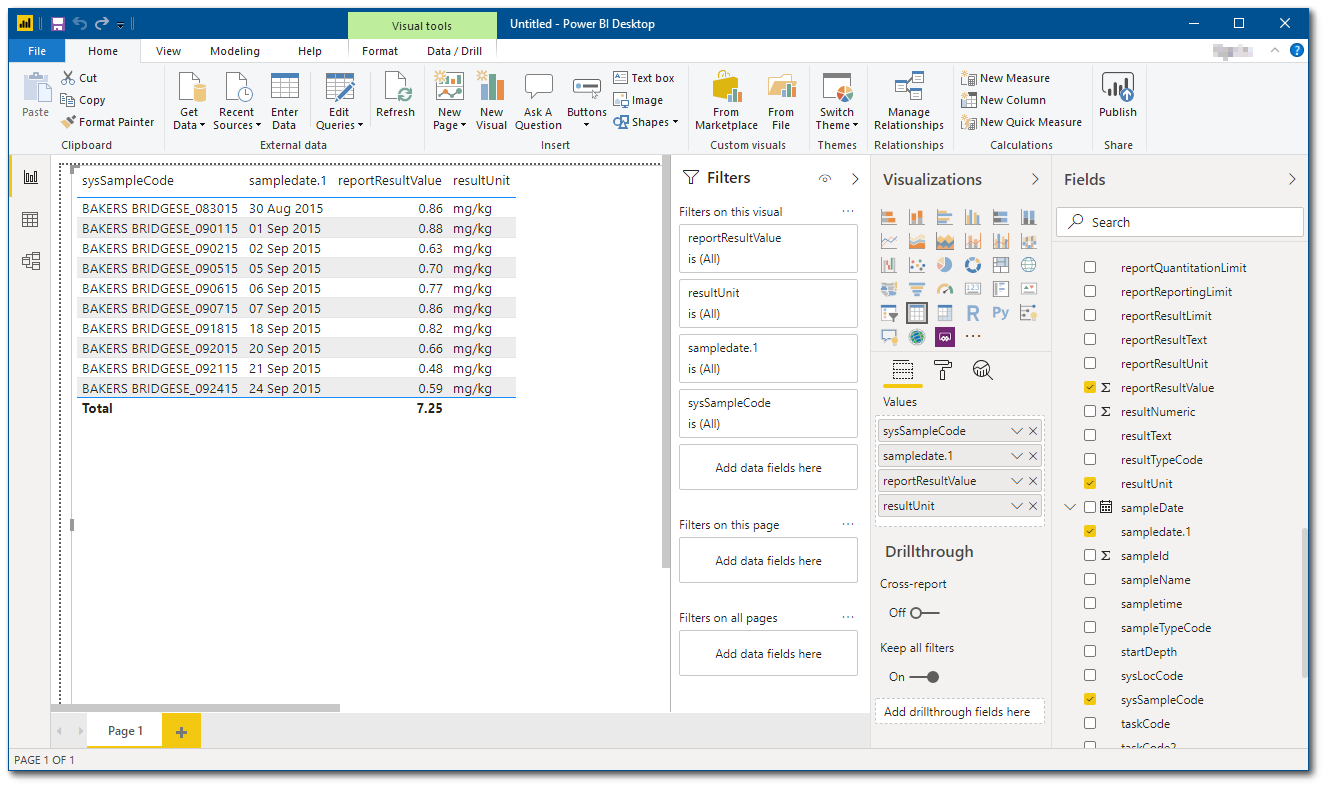
Task: Select the gauge visualization icon
Action: click(945, 289)
